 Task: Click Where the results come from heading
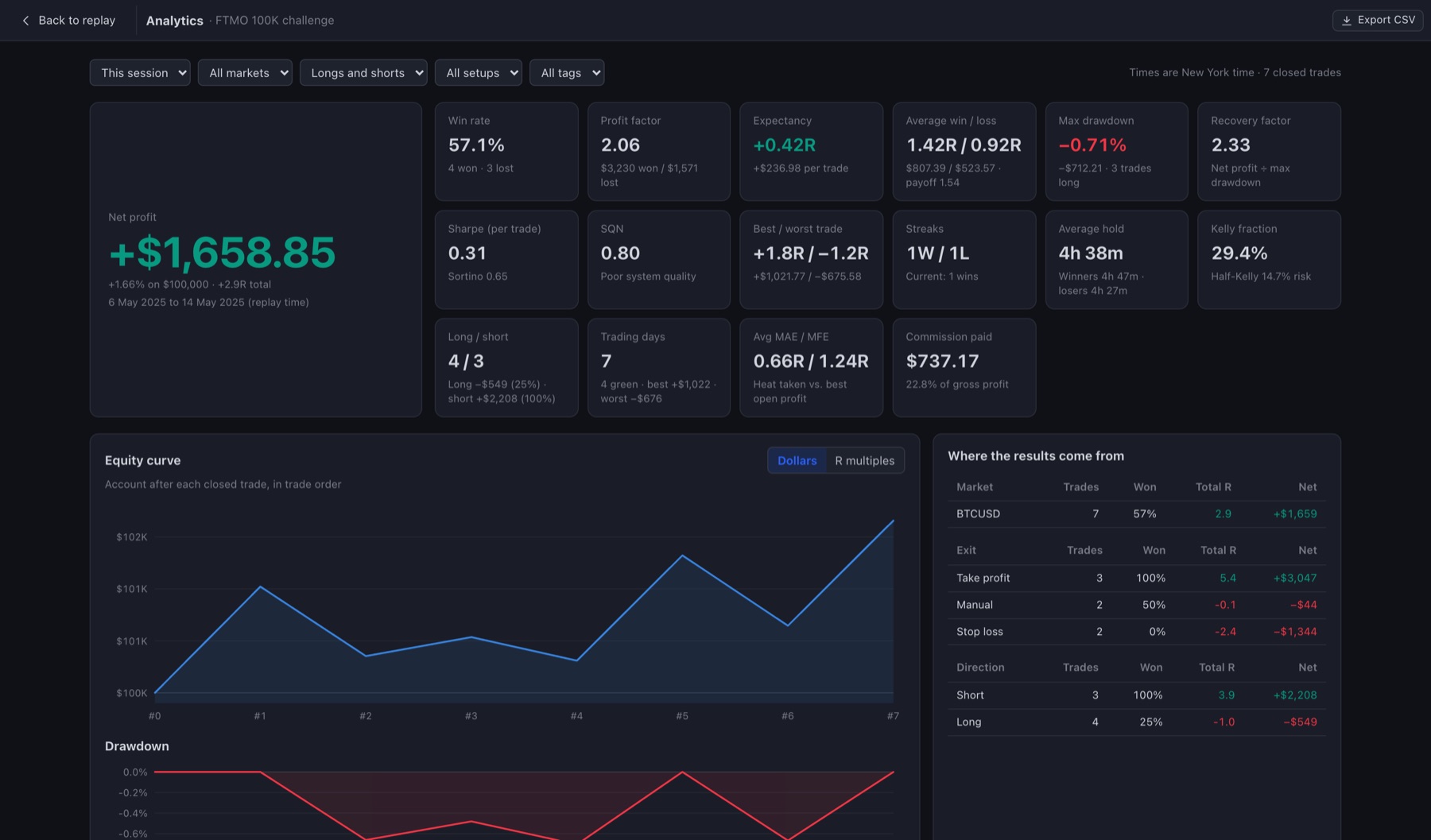1036,456
